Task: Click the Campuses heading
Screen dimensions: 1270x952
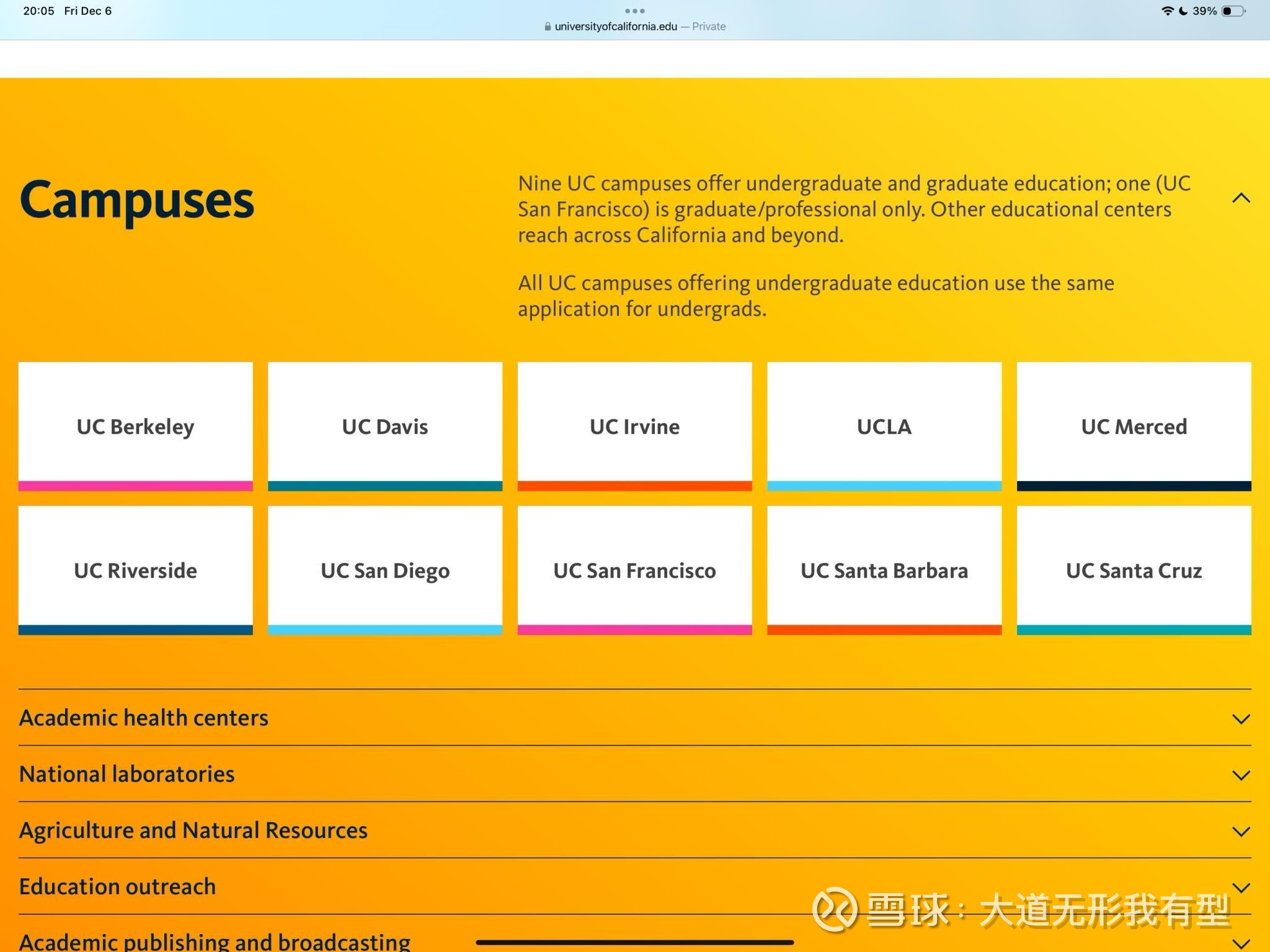Action: pyautogui.click(x=137, y=201)
